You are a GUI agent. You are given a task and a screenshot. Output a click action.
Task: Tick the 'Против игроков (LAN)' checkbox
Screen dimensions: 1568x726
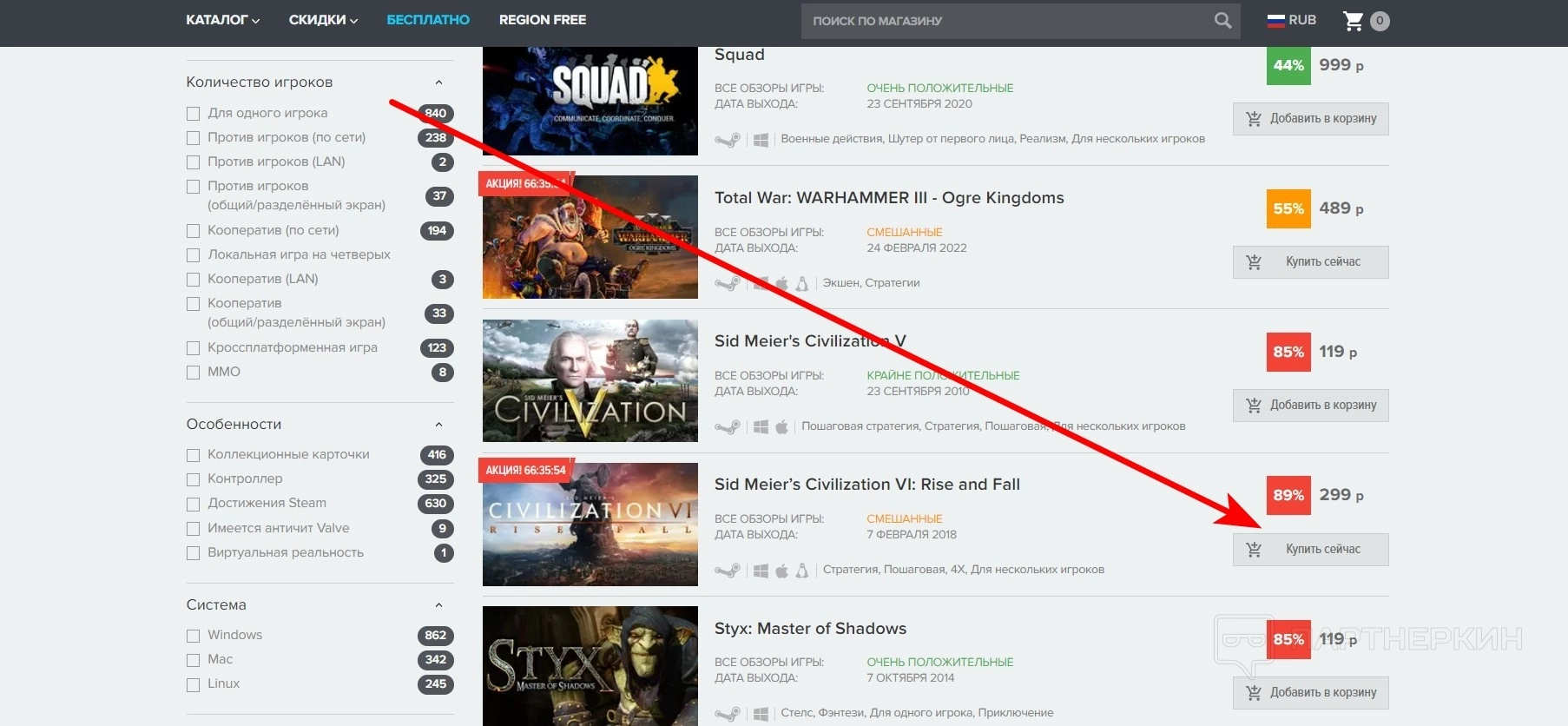coord(193,162)
